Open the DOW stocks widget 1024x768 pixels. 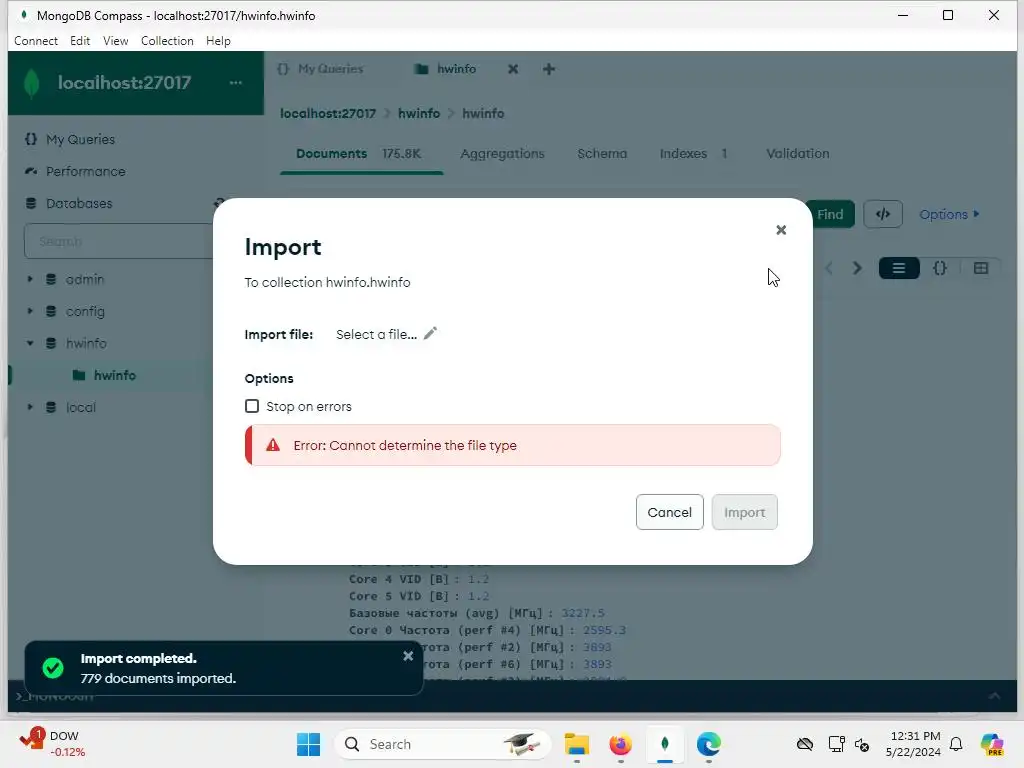[52, 744]
